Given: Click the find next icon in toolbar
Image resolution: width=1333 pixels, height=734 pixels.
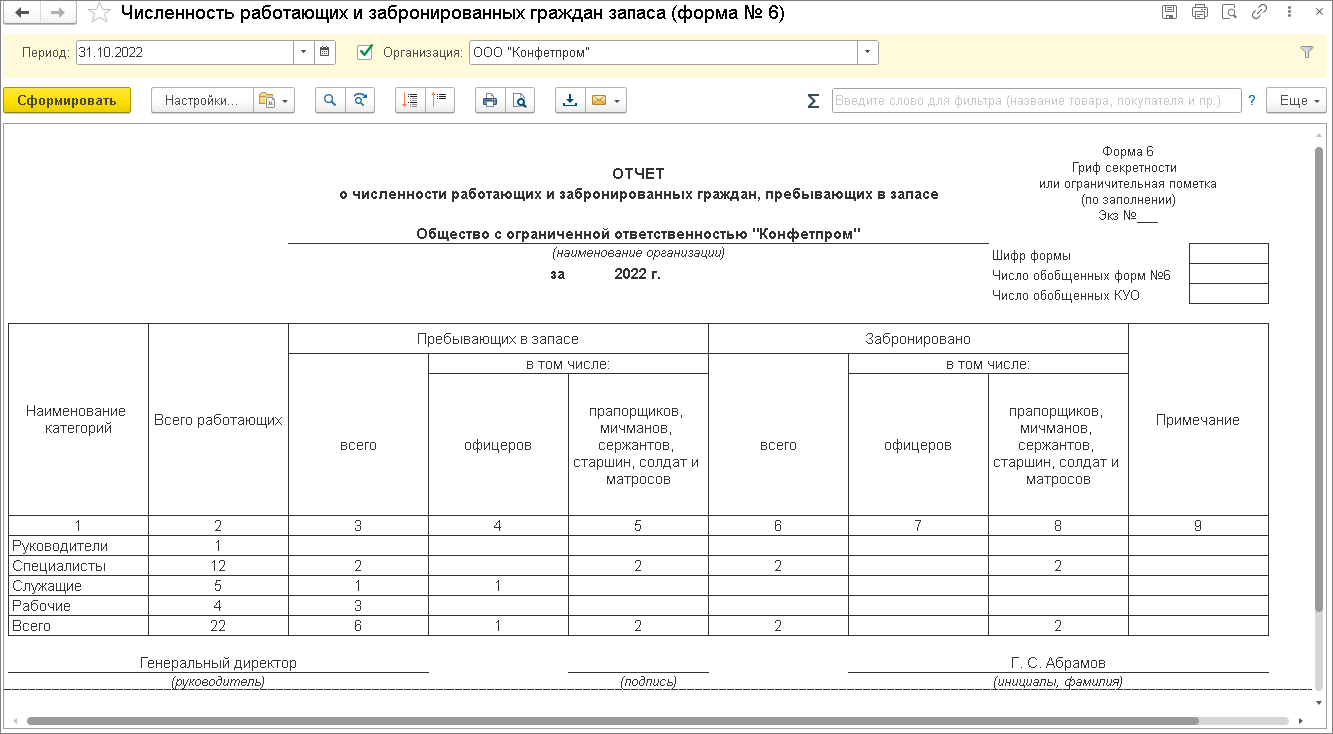Looking at the screenshot, I should point(360,100).
